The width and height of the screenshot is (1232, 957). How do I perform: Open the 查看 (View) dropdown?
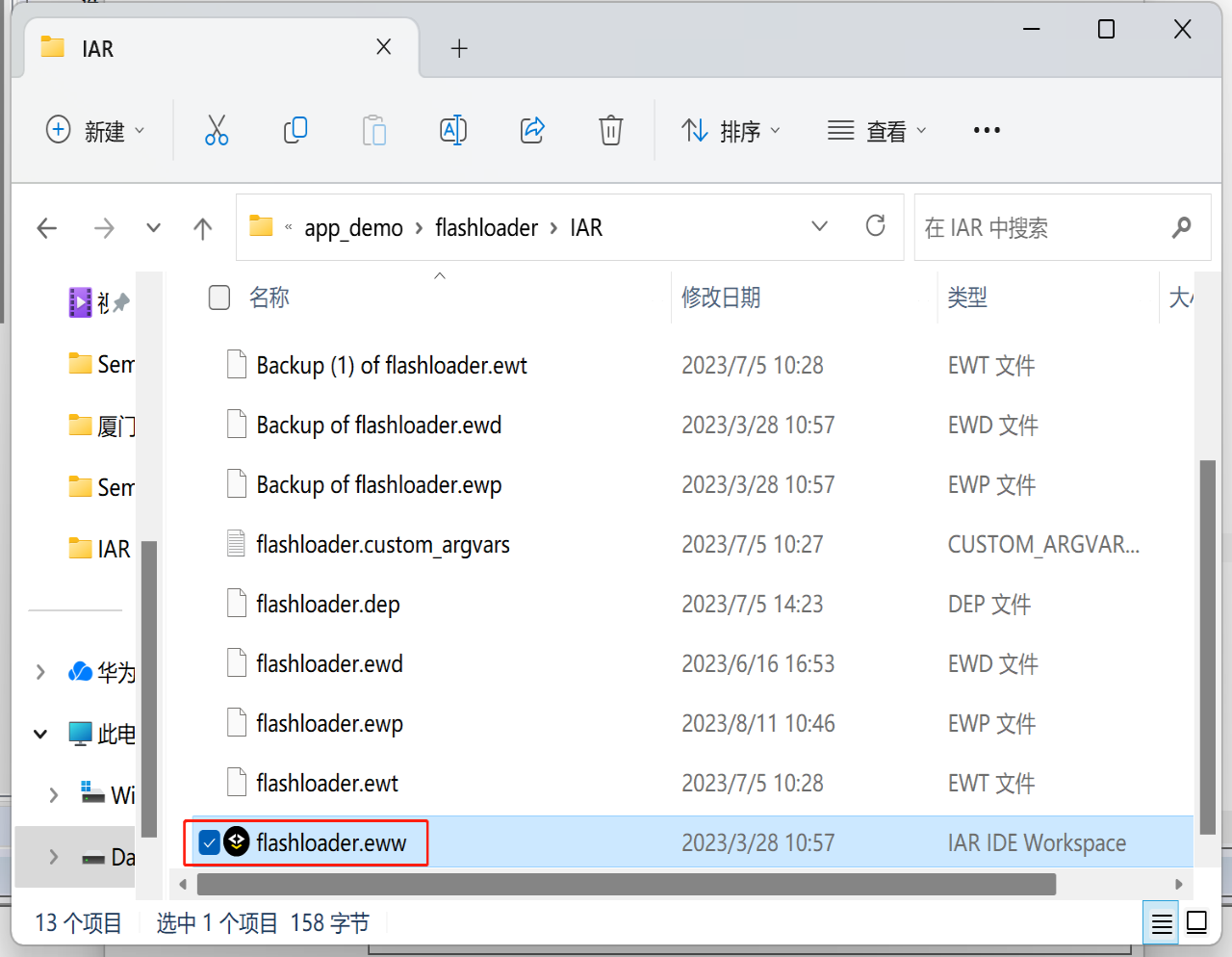coord(876,129)
